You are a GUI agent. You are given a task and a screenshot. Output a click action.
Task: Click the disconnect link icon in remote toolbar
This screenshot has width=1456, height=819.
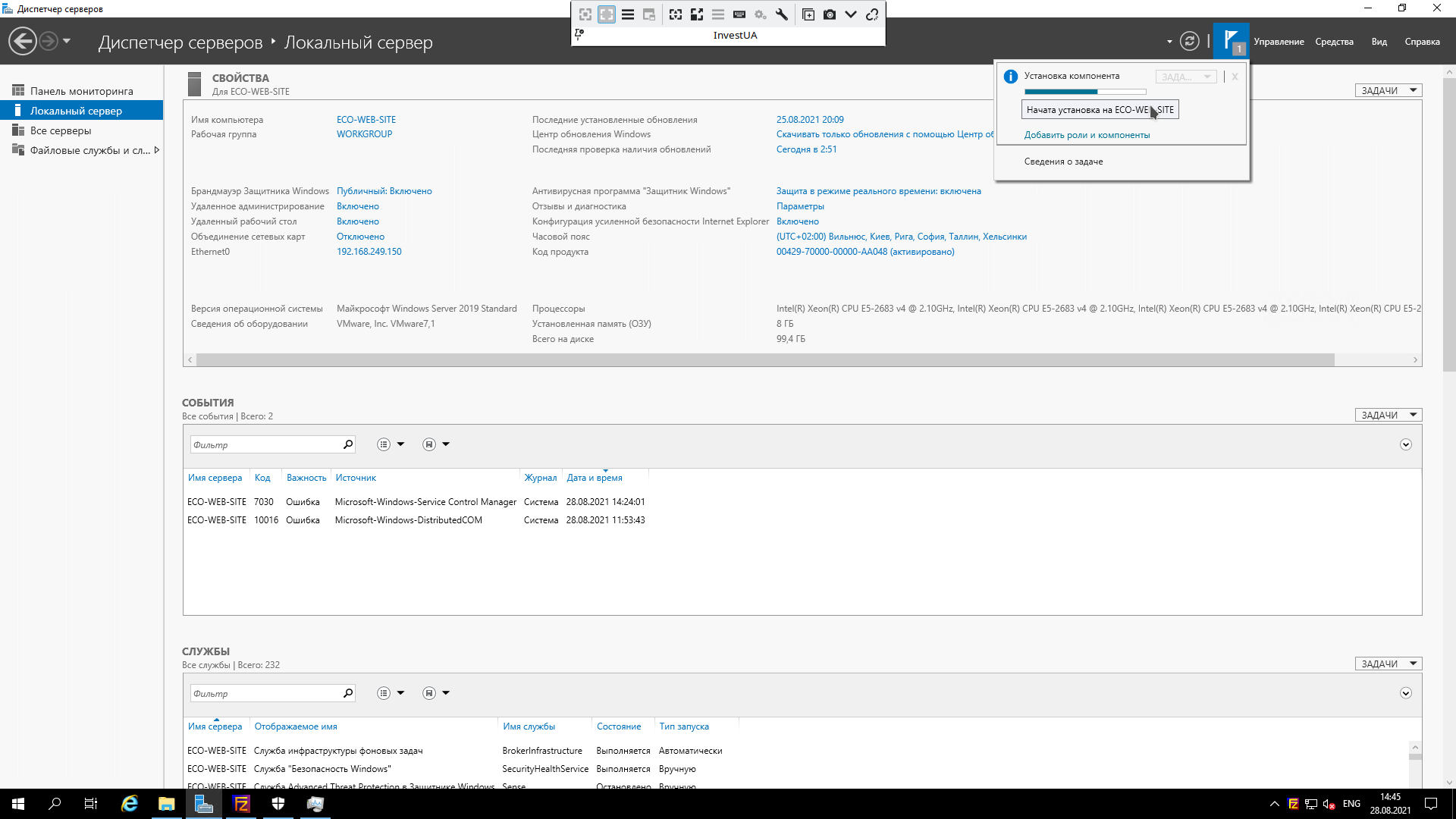point(872,14)
